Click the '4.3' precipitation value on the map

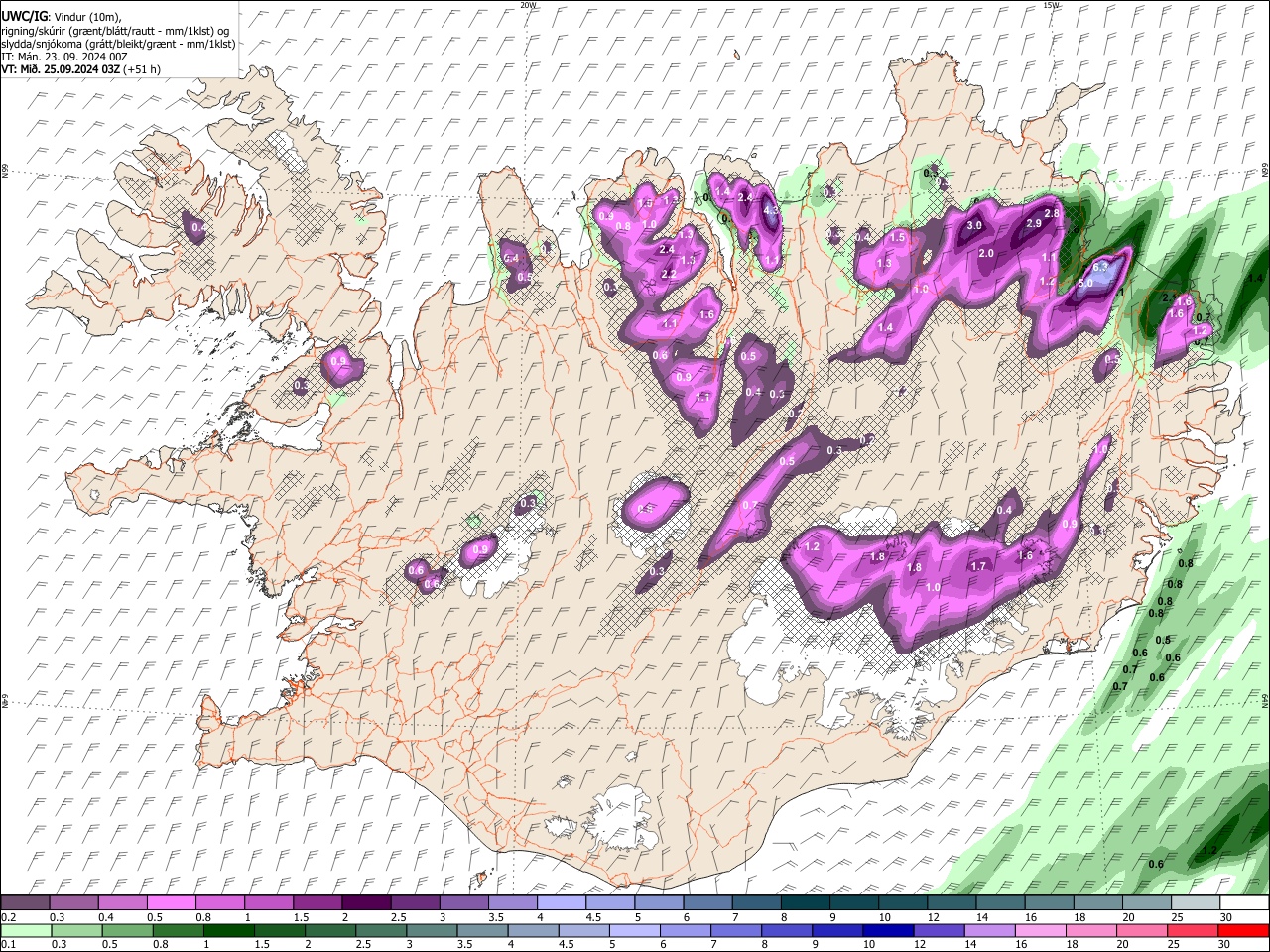coord(771,210)
